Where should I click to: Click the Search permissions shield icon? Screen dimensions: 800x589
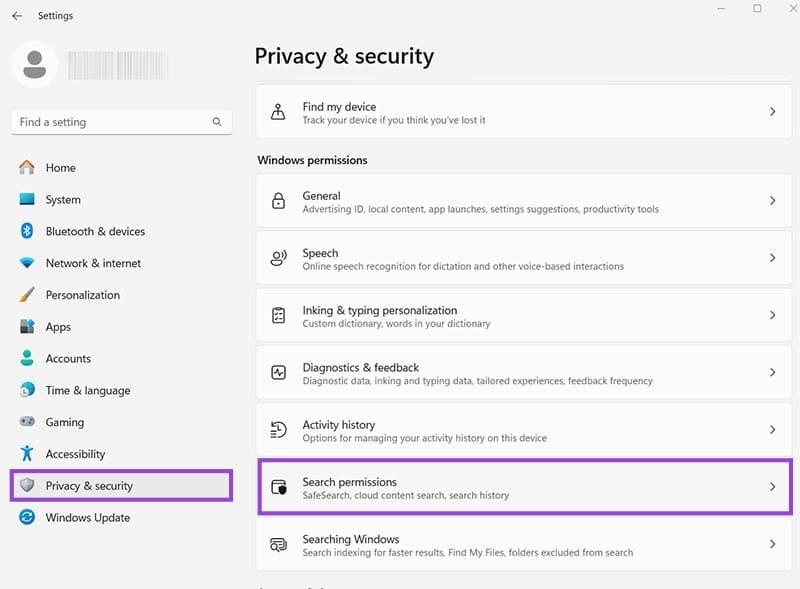coord(279,487)
